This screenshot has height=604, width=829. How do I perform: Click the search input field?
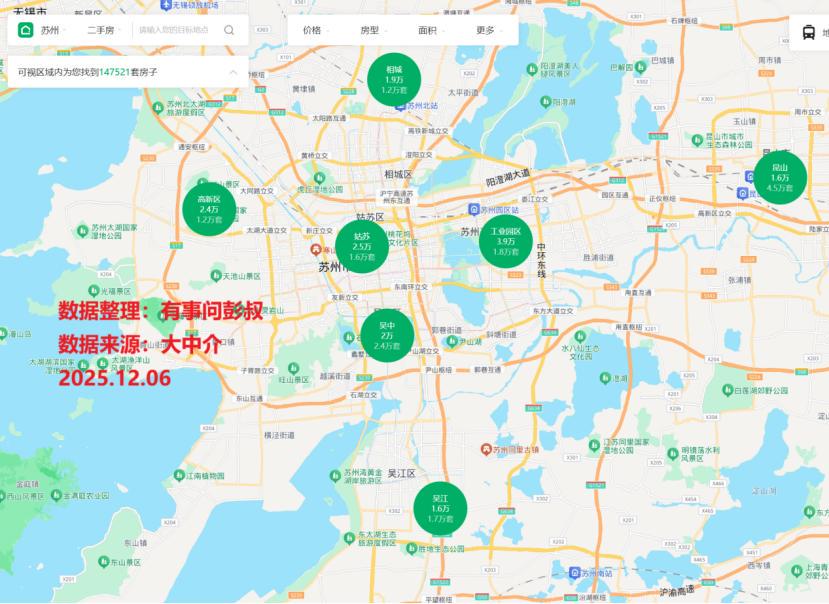(x=175, y=30)
